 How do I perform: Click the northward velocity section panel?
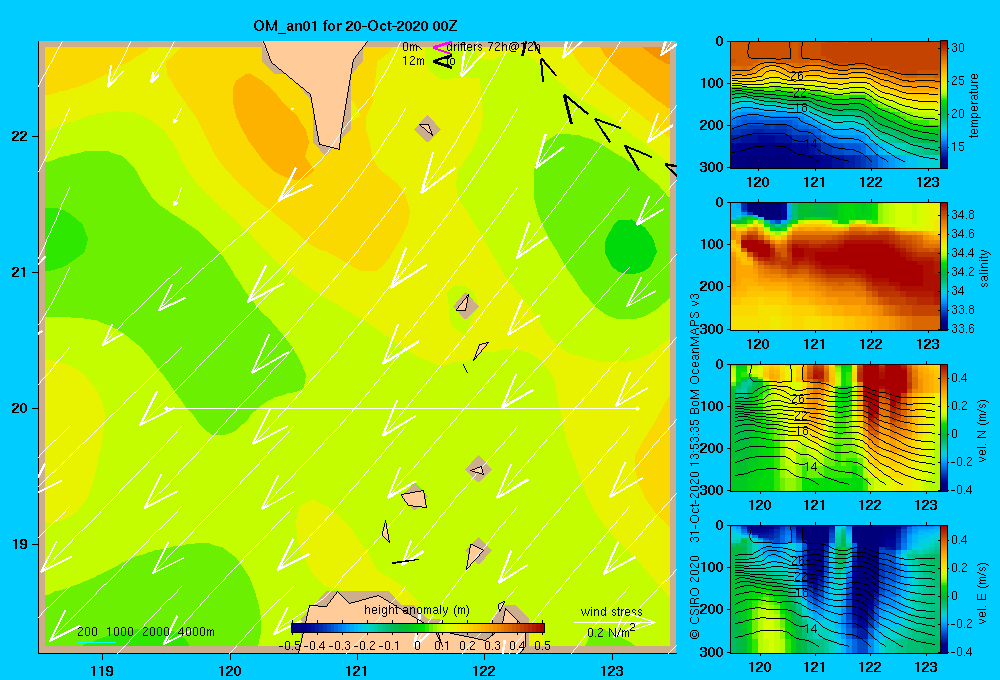click(x=835, y=427)
